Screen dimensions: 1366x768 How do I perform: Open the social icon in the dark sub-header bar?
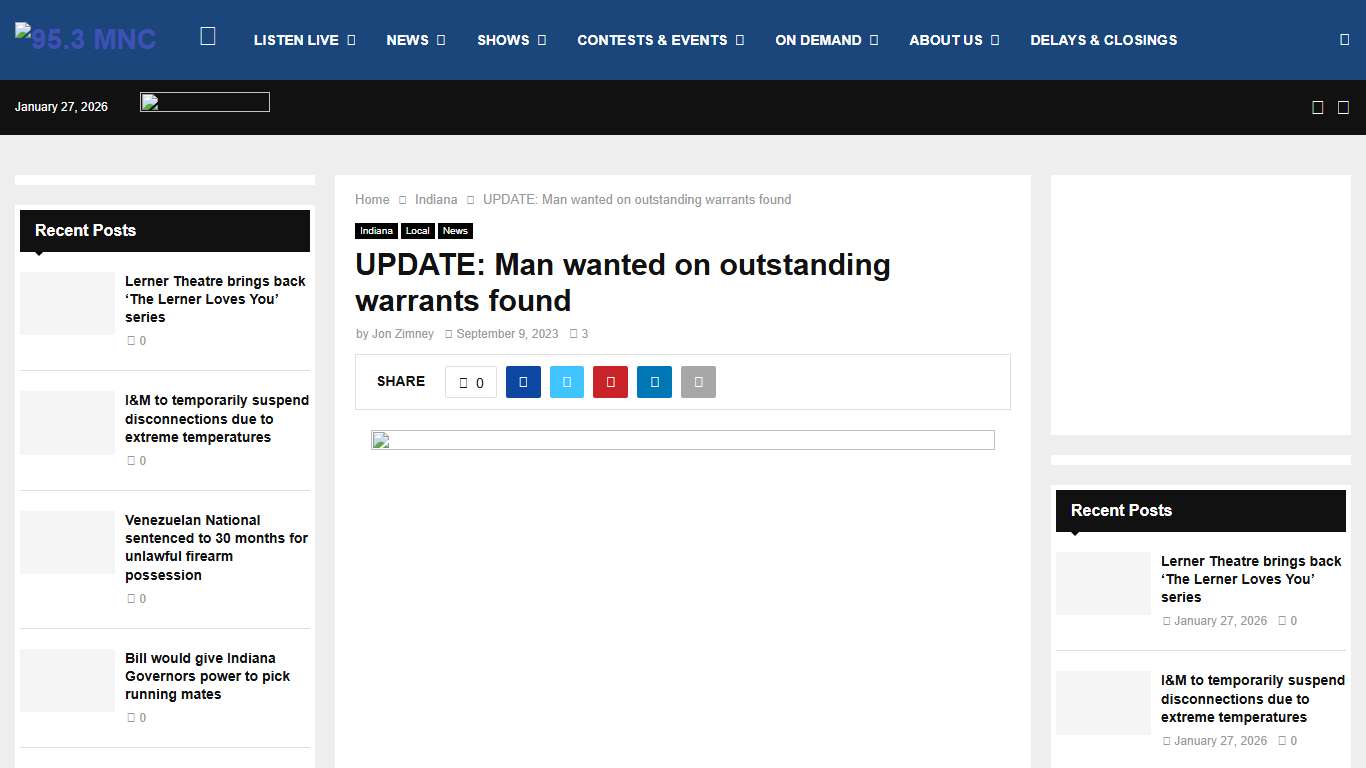[1318, 107]
